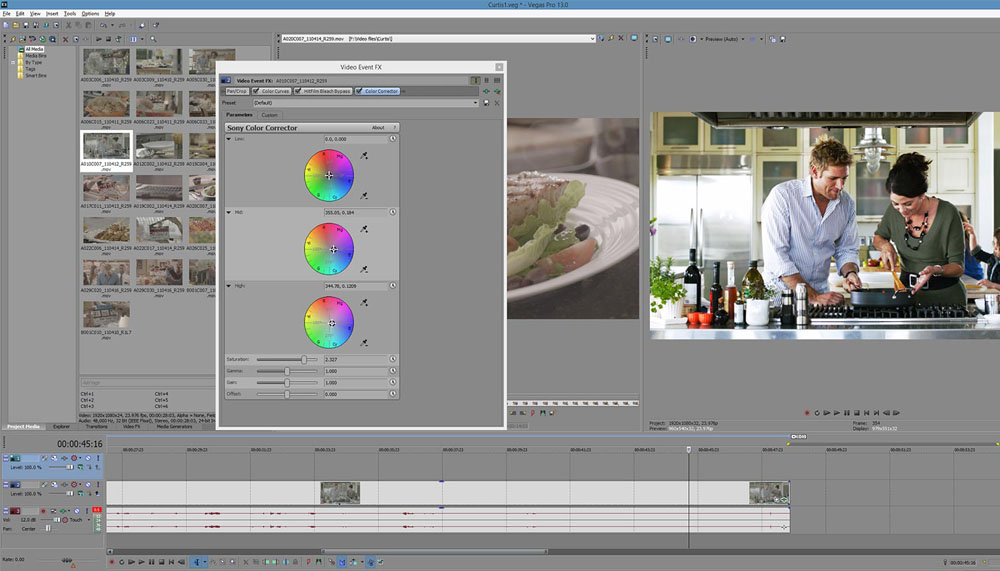Switch to Explorer tab

[61, 427]
